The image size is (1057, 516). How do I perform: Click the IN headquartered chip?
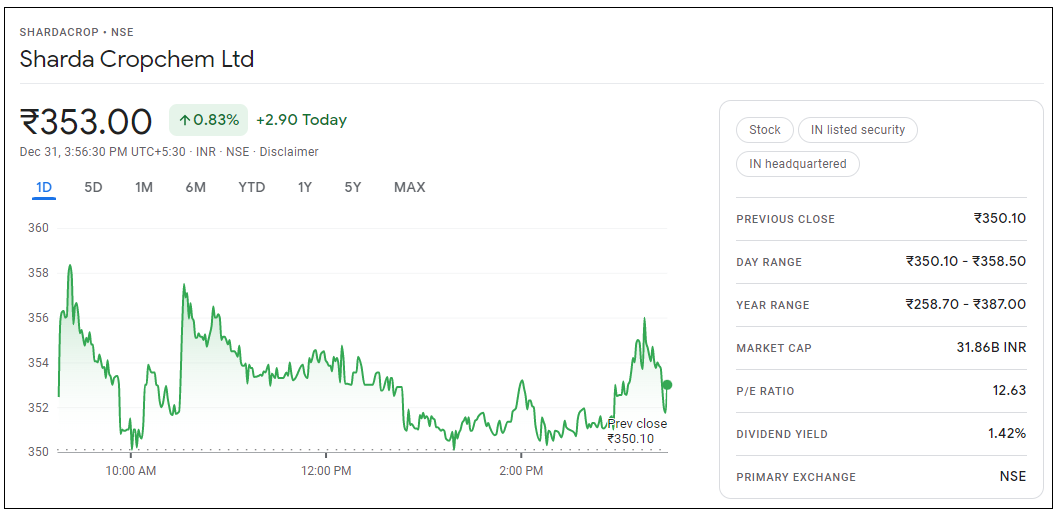(x=797, y=164)
